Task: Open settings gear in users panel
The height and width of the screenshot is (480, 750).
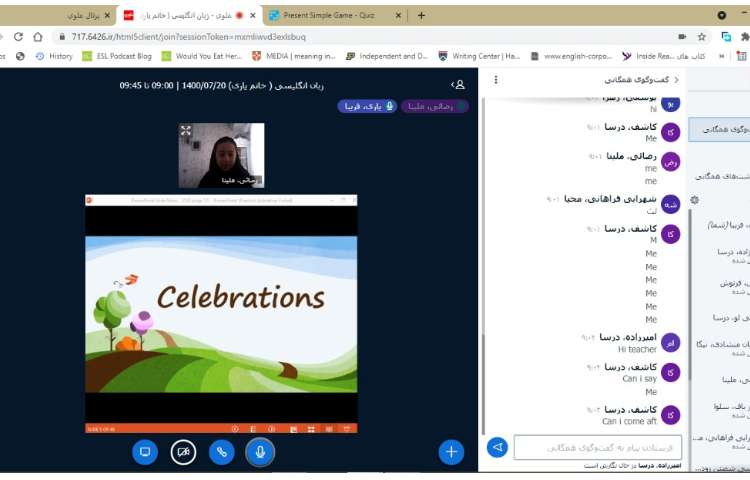Action: pos(695,200)
